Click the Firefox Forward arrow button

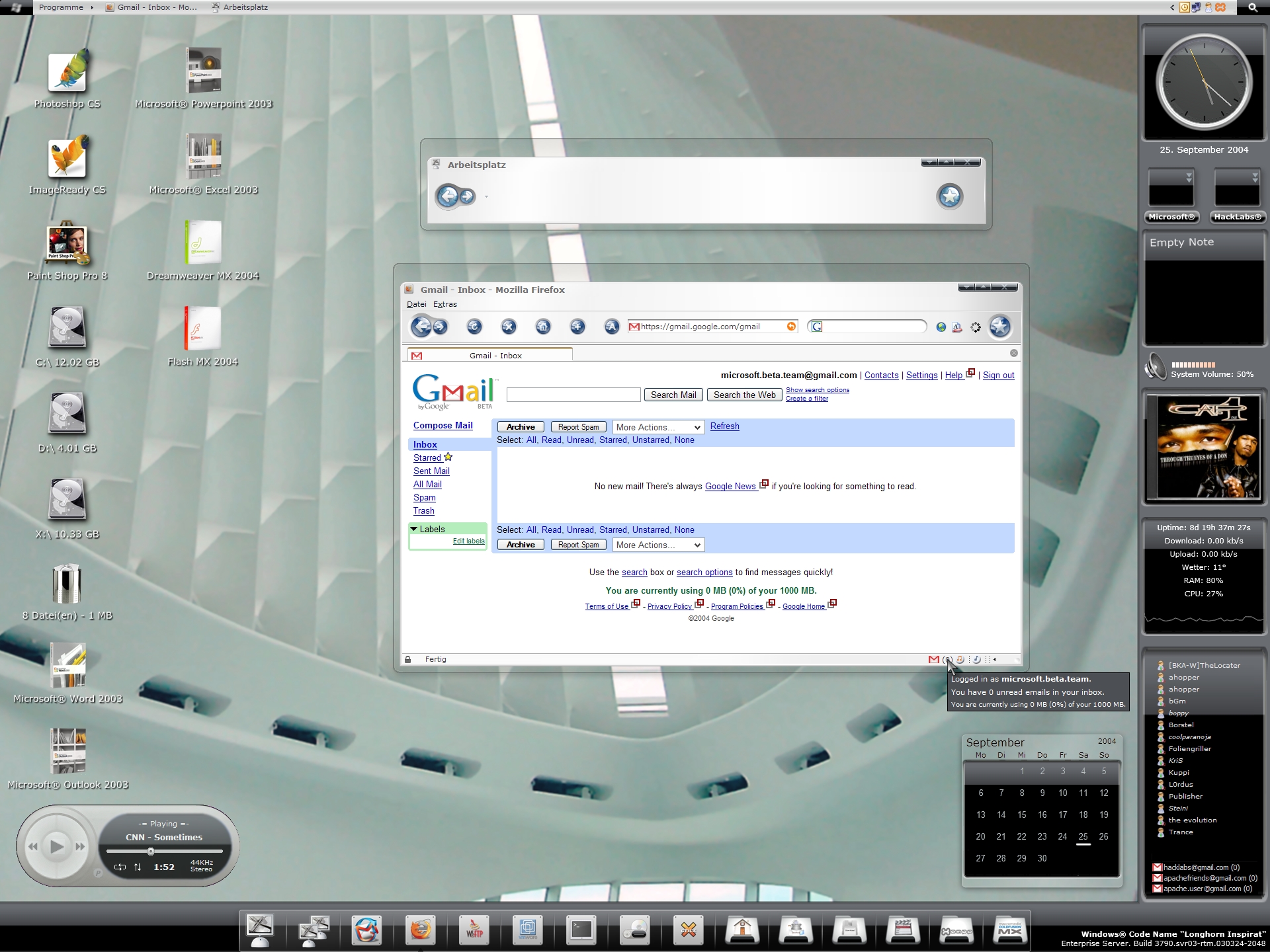tap(441, 327)
